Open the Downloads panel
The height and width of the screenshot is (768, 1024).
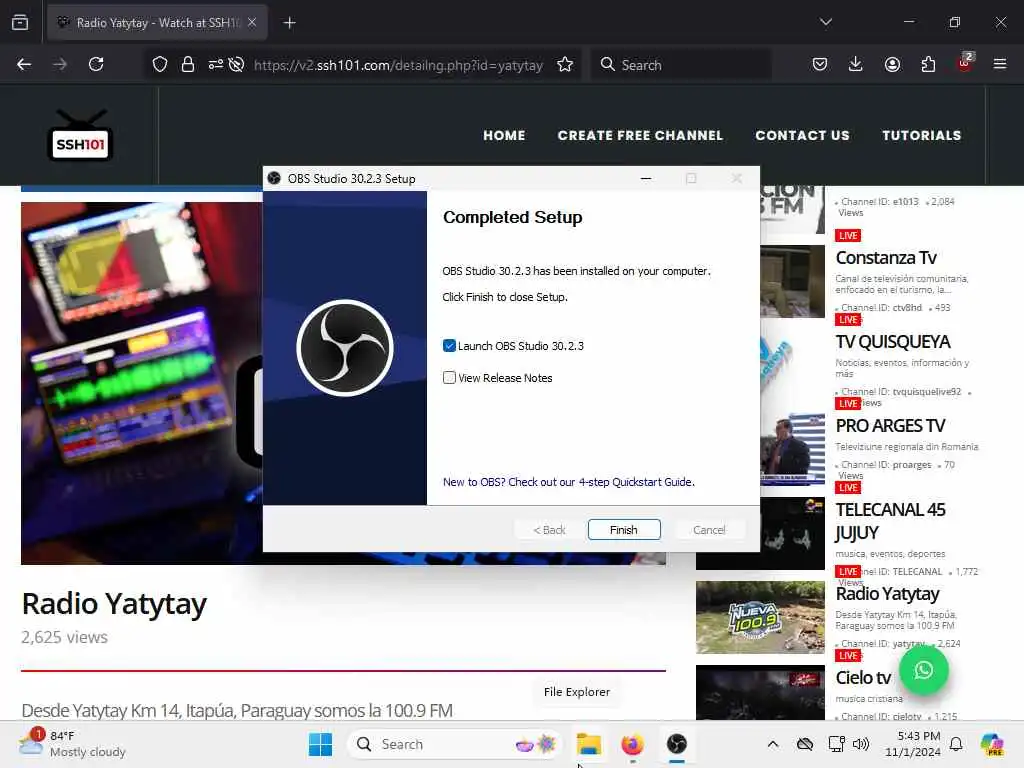[x=856, y=64]
